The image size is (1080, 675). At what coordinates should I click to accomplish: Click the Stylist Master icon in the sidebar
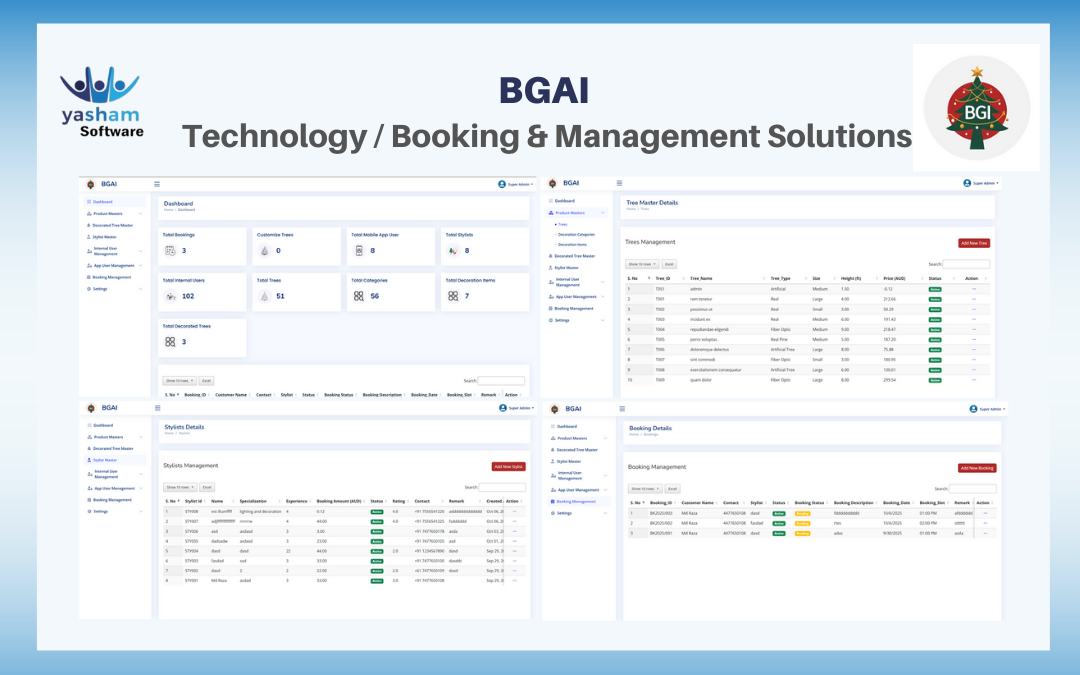pos(89,237)
